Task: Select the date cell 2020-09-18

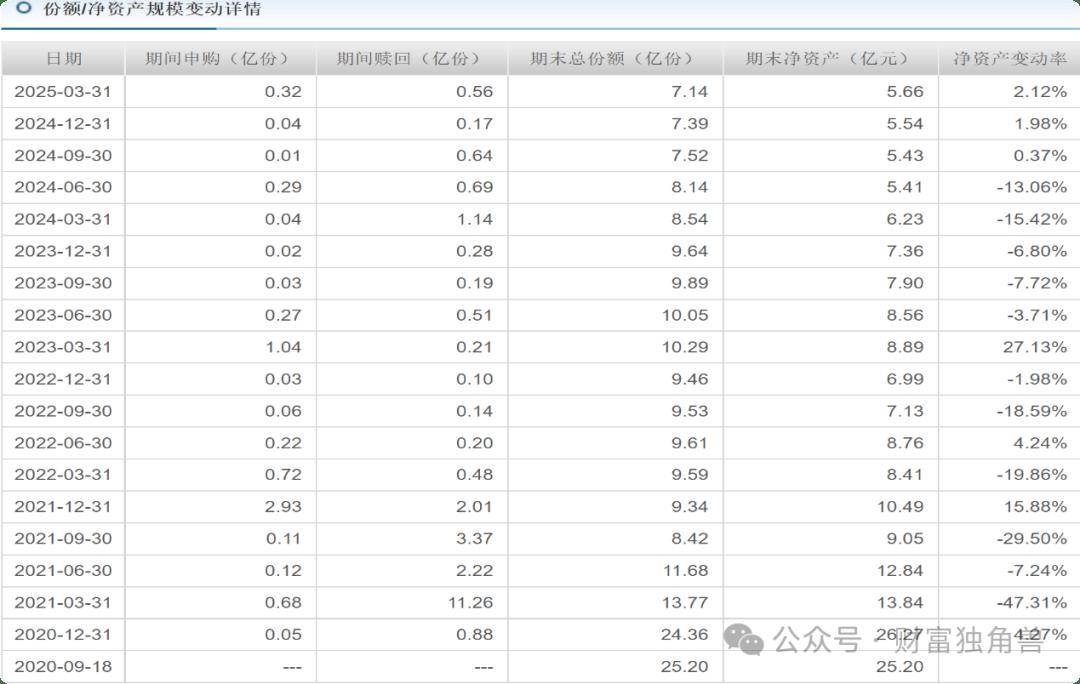Action: (63, 667)
